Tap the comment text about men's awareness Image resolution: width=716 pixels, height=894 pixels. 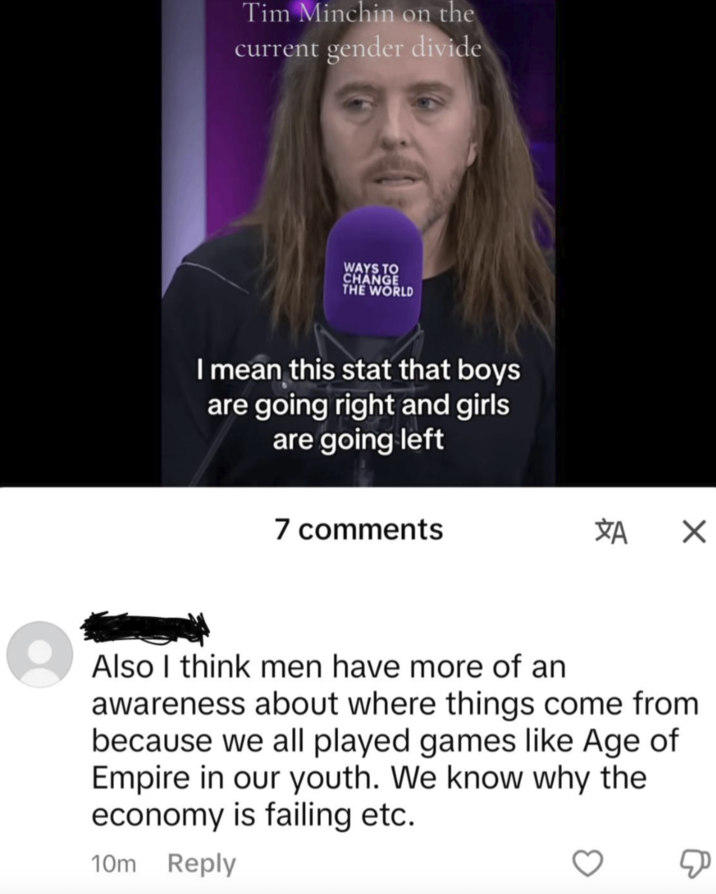(x=395, y=740)
